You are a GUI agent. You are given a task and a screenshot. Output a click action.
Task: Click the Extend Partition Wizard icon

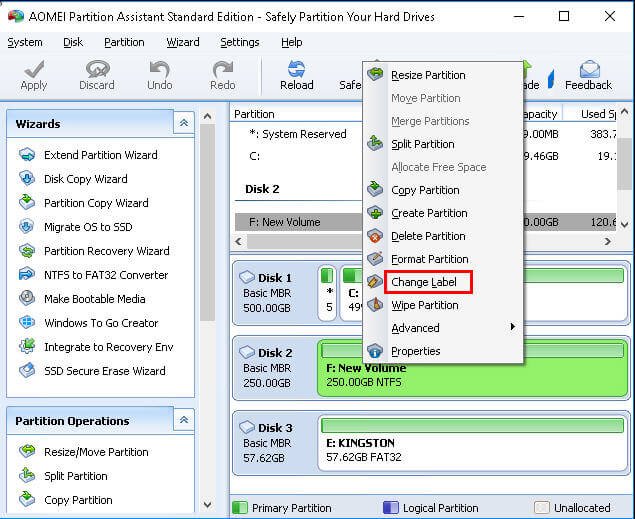[x=27, y=155]
